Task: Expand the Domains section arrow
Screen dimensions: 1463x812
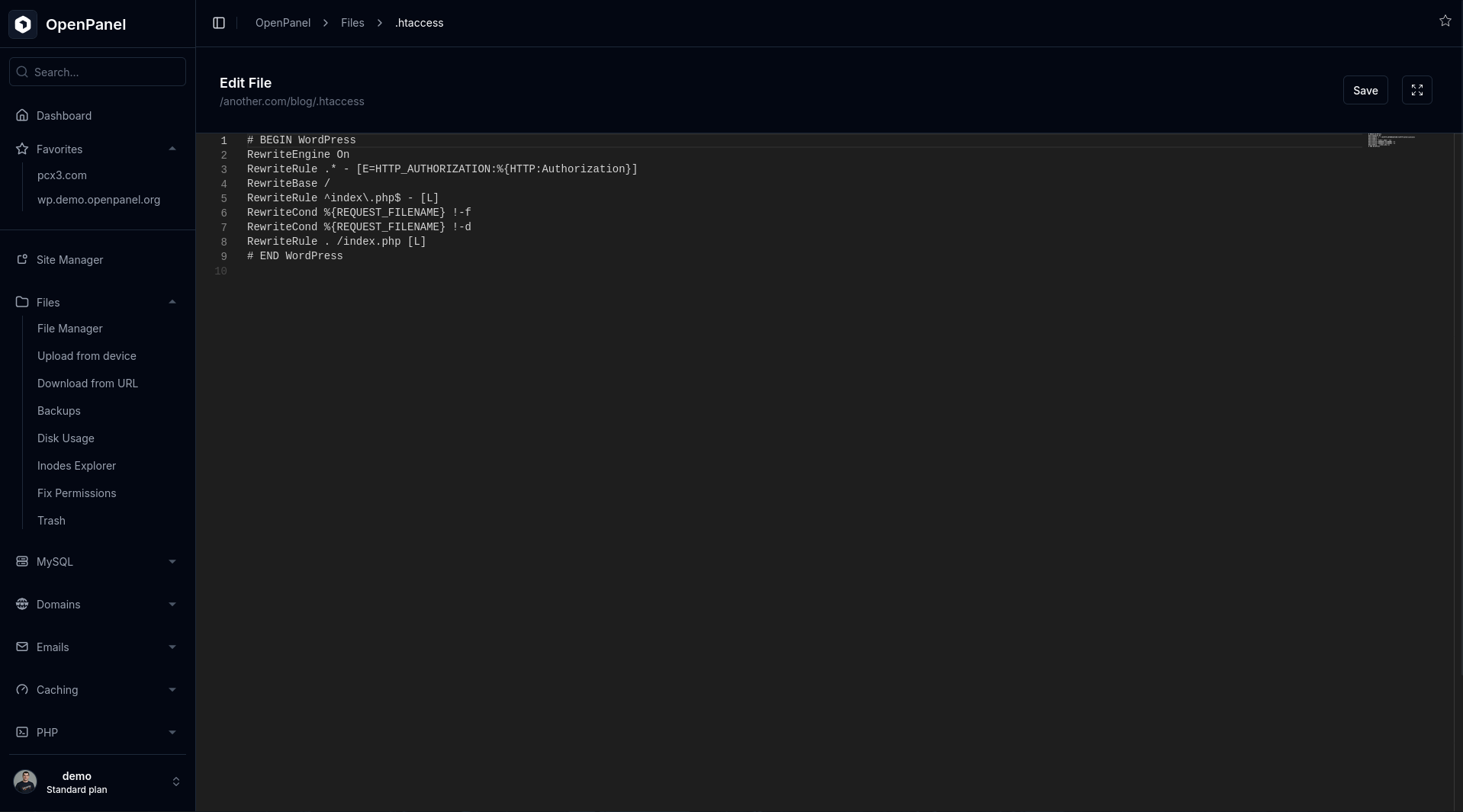Action: click(x=172, y=604)
